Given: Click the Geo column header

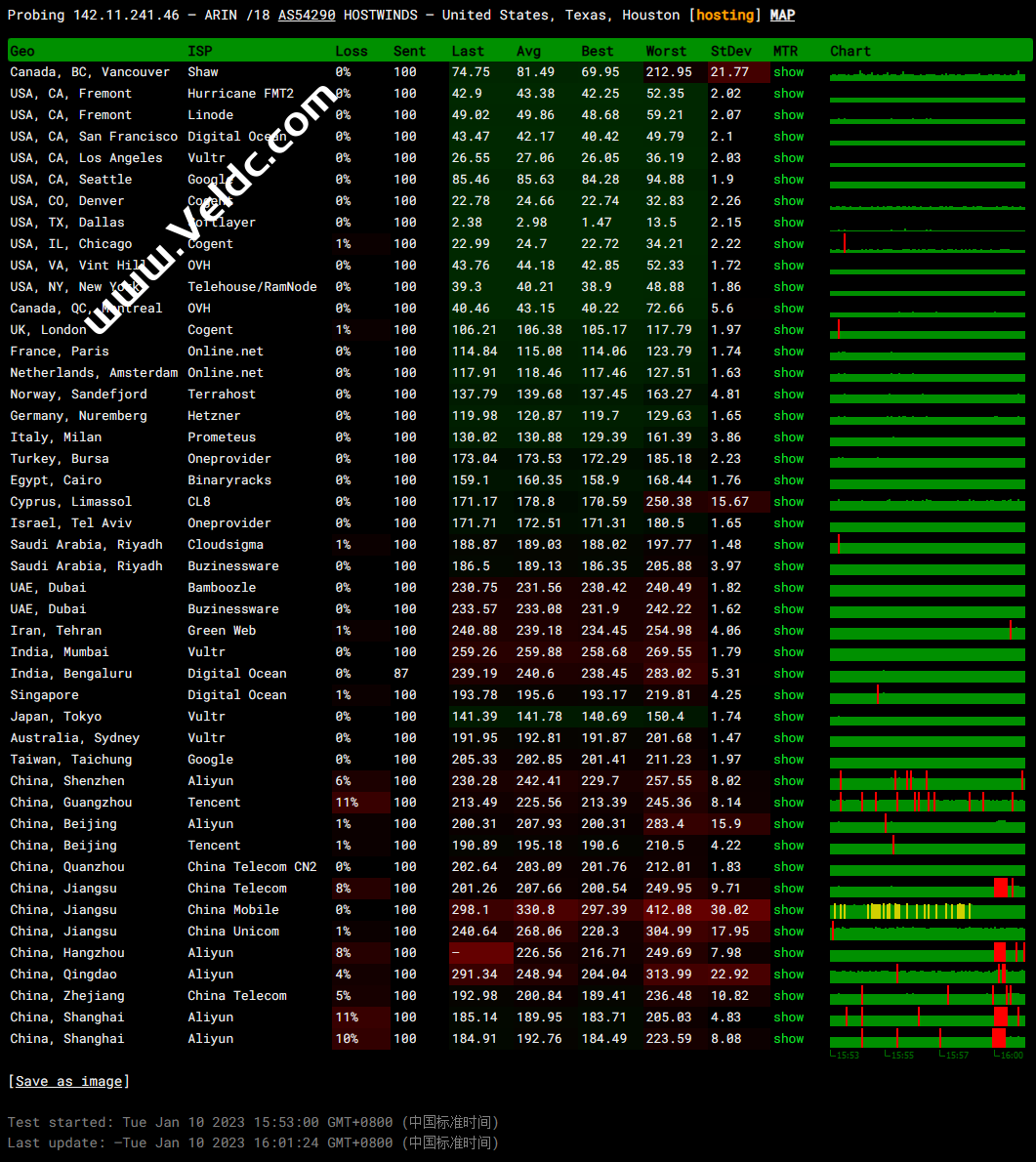Looking at the screenshot, I should tap(22, 51).
